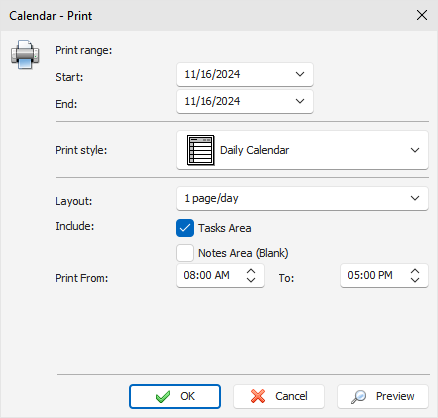Decrease the To time
438x418 pixels.
coord(415,279)
